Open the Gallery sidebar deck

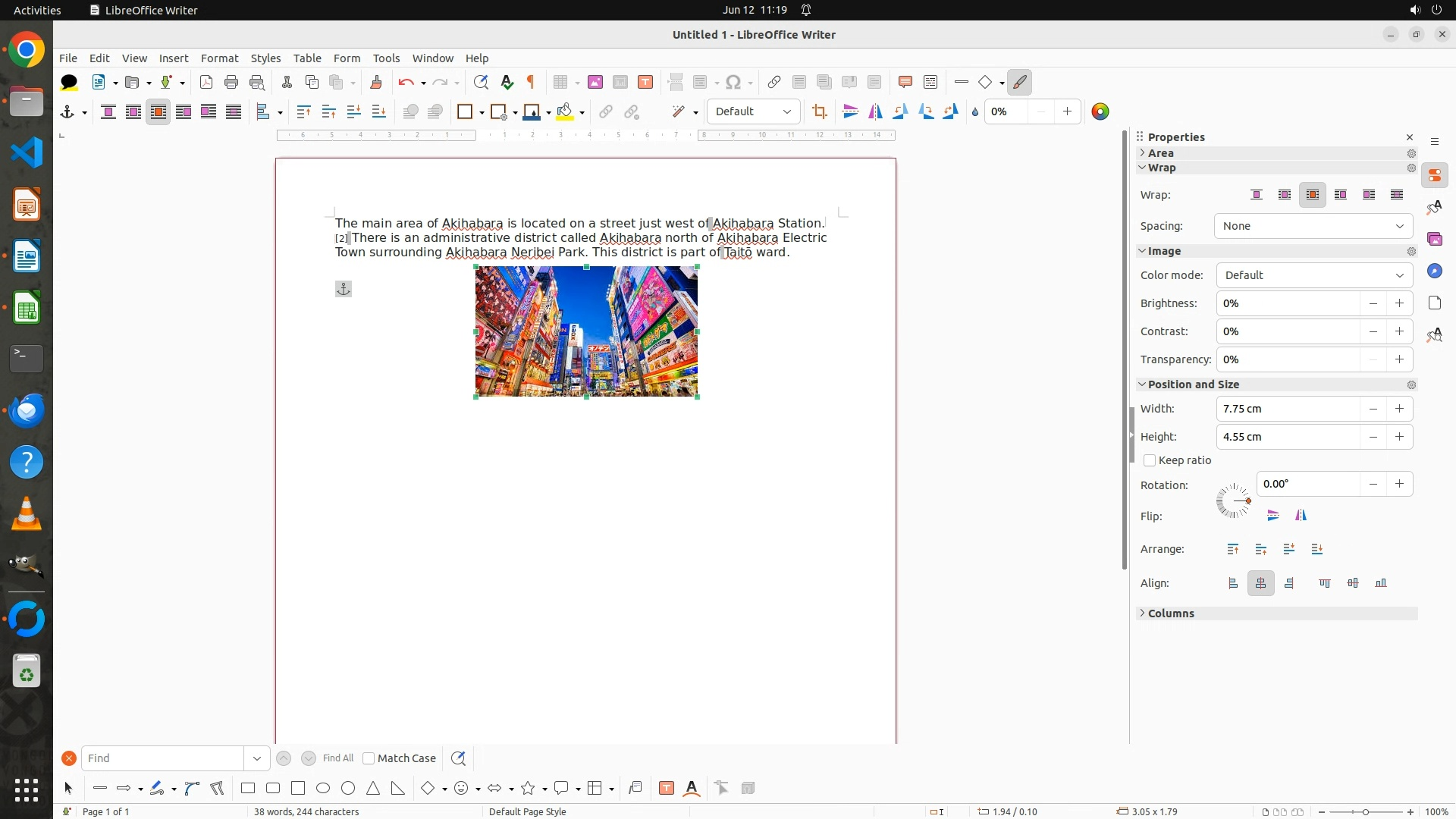[1435, 240]
